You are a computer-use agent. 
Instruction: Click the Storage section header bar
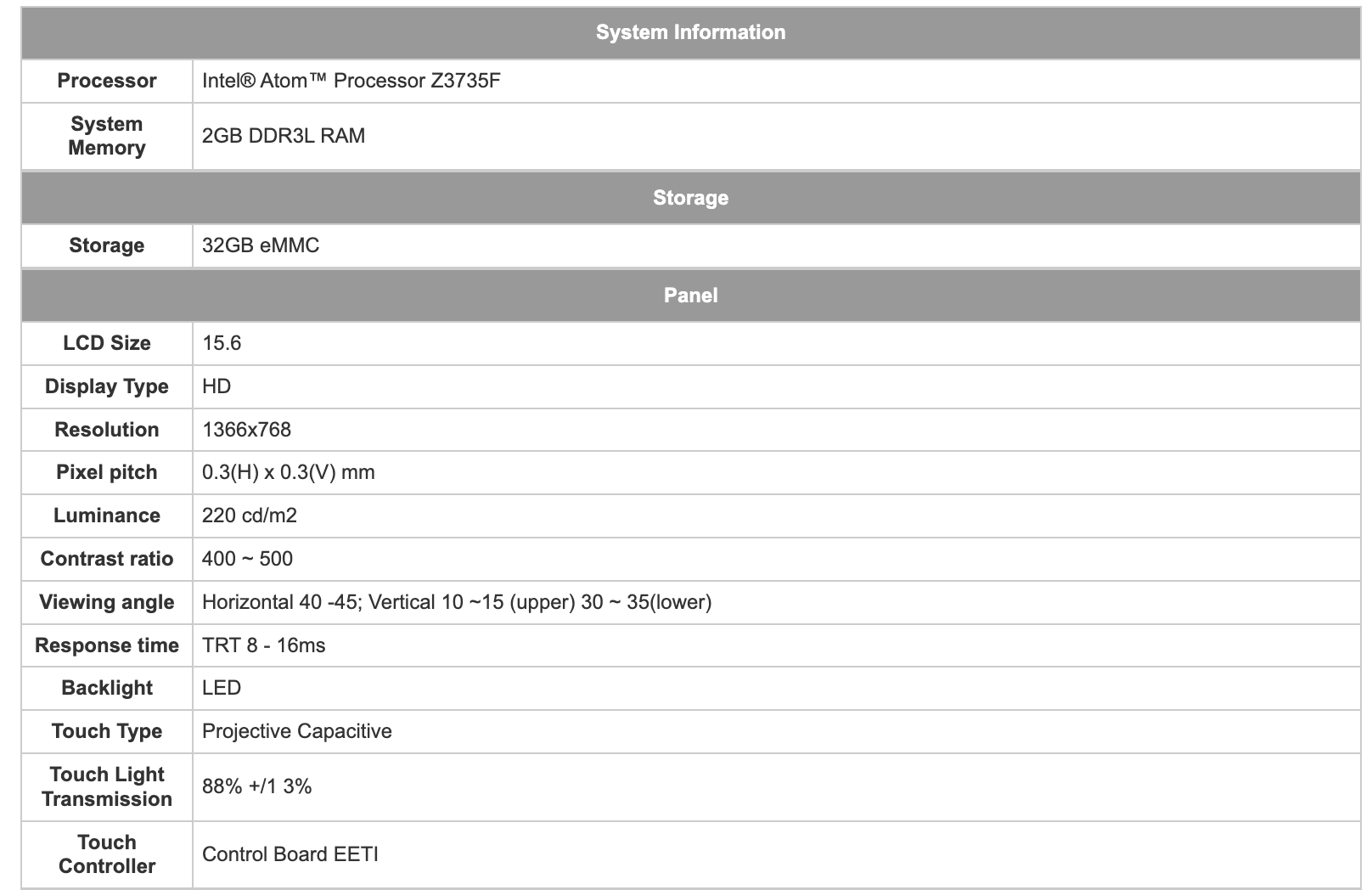point(690,198)
